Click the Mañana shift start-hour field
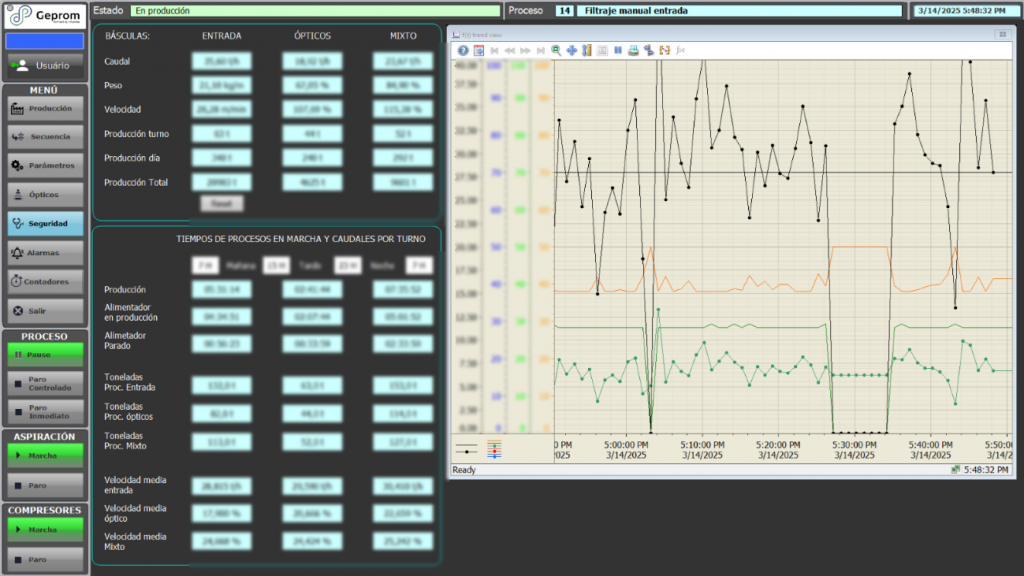1024x576 pixels. [x=203, y=265]
